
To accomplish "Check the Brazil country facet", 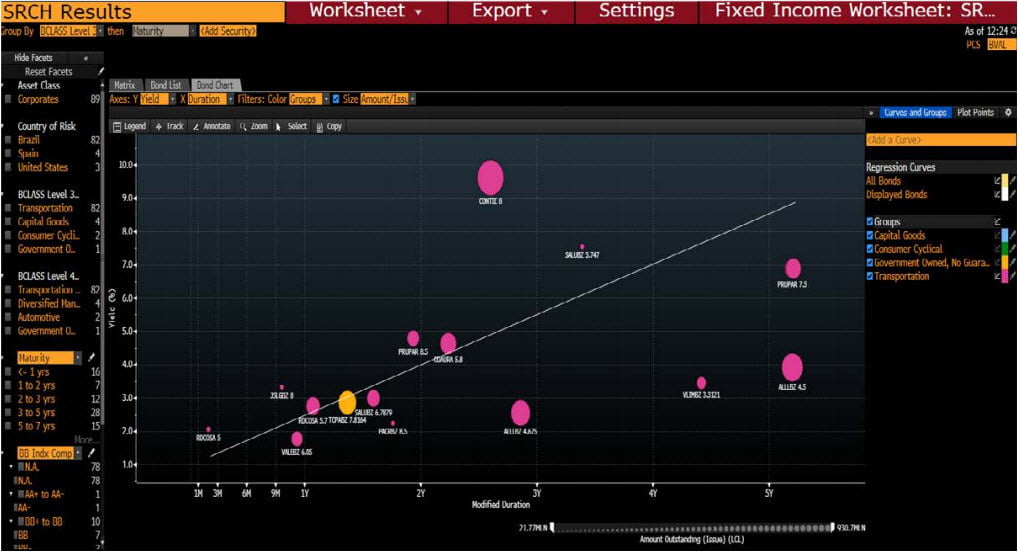I will coord(8,140).
